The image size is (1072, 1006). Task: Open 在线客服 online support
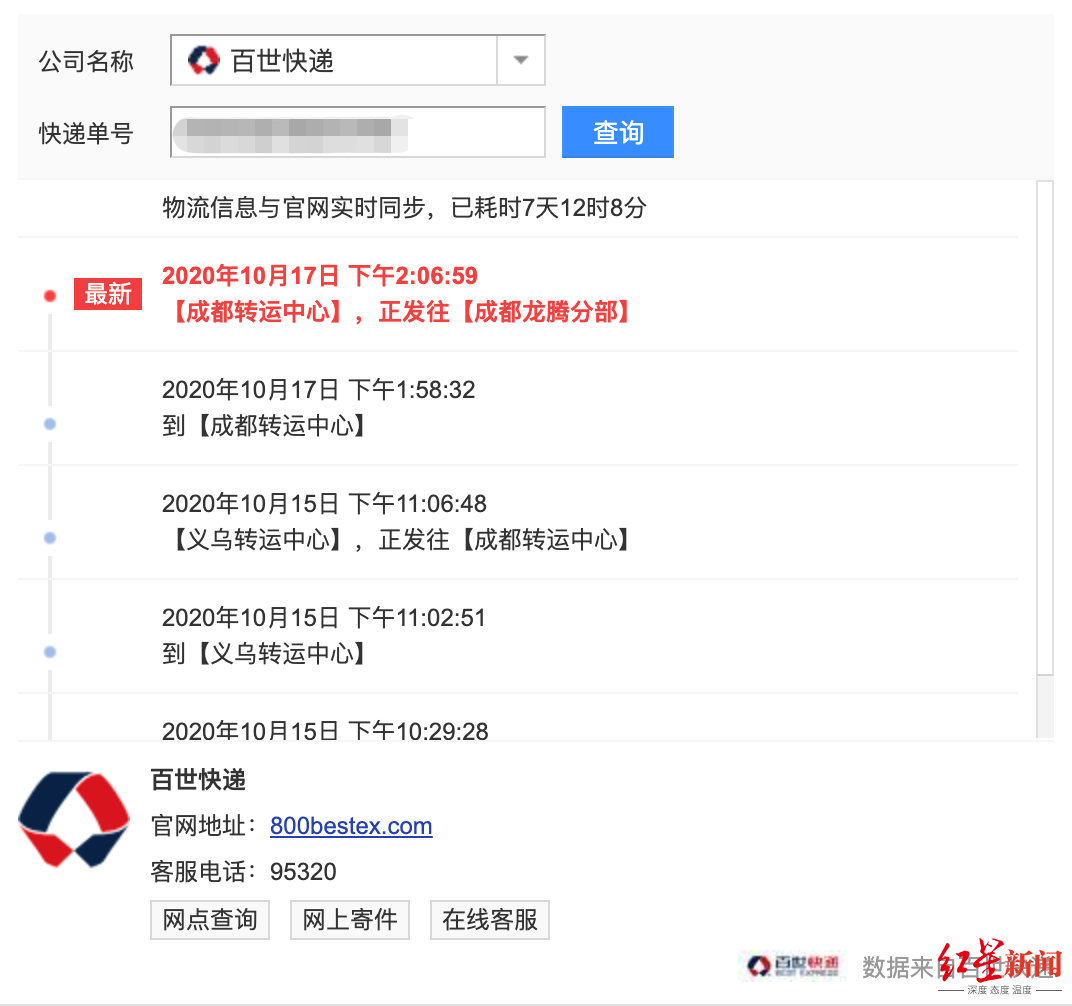[x=490, y=920]
